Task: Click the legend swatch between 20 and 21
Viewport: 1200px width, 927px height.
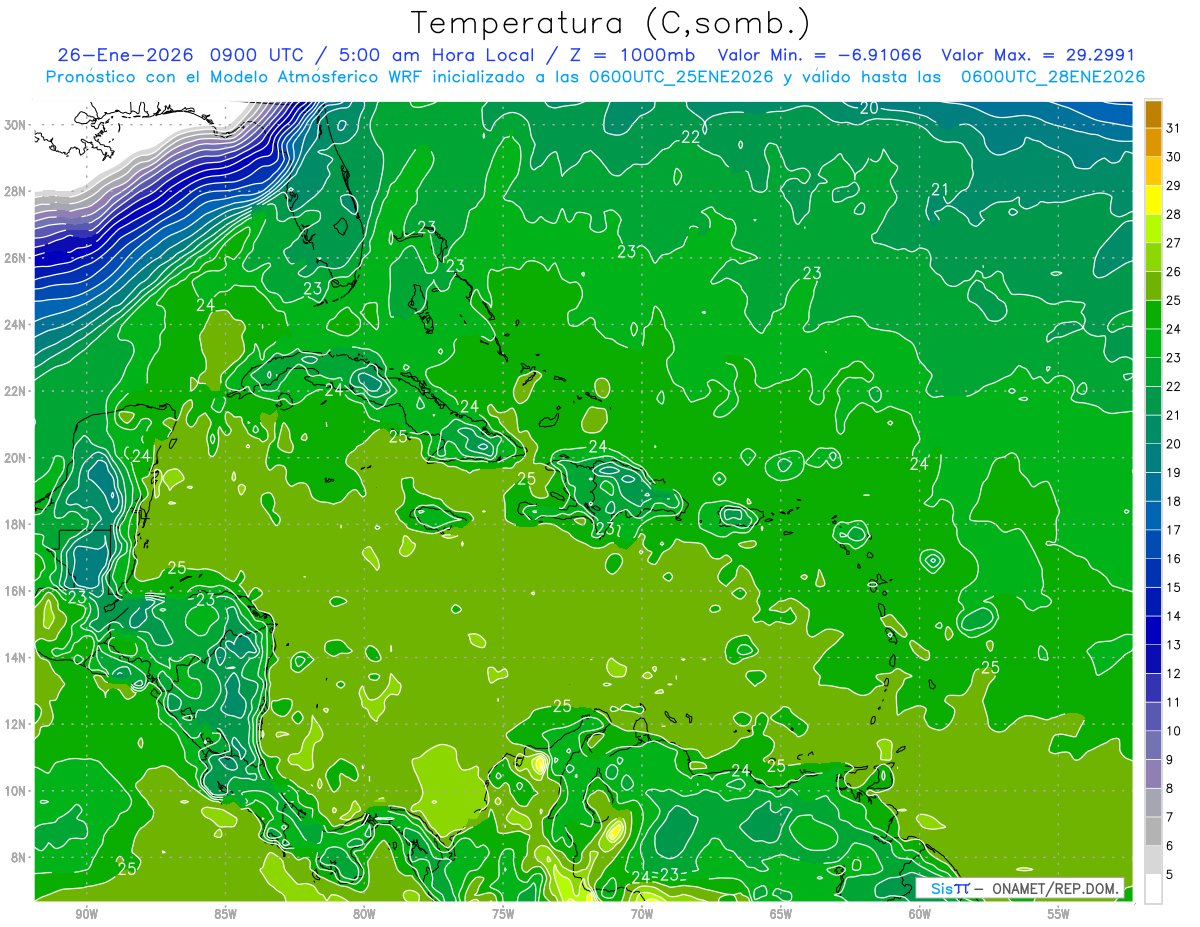Action: coord(1153,430)
